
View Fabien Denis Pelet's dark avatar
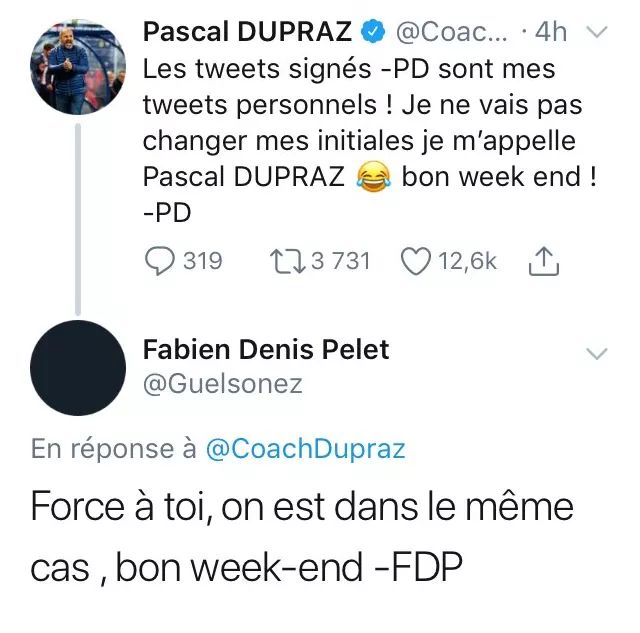(77, 371)
